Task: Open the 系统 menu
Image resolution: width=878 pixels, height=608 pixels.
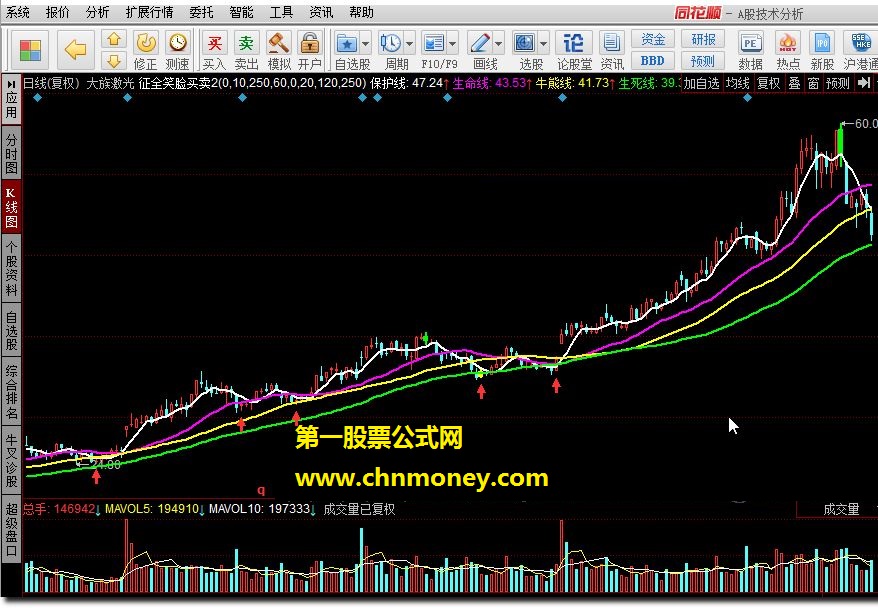Action: point(18,12)
